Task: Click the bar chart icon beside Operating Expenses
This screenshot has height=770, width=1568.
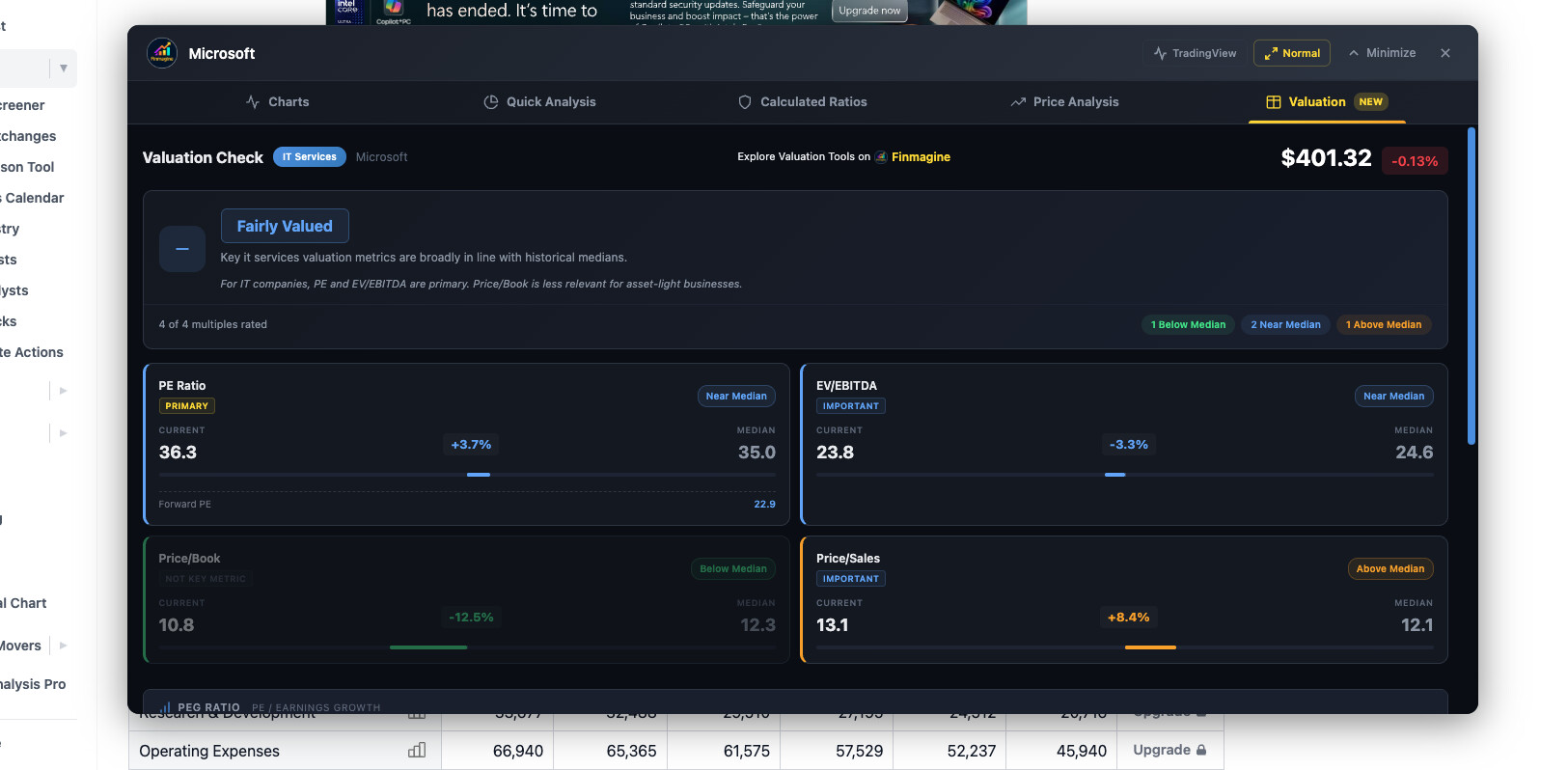Action: pyautogui.click(x=417, y=751)
